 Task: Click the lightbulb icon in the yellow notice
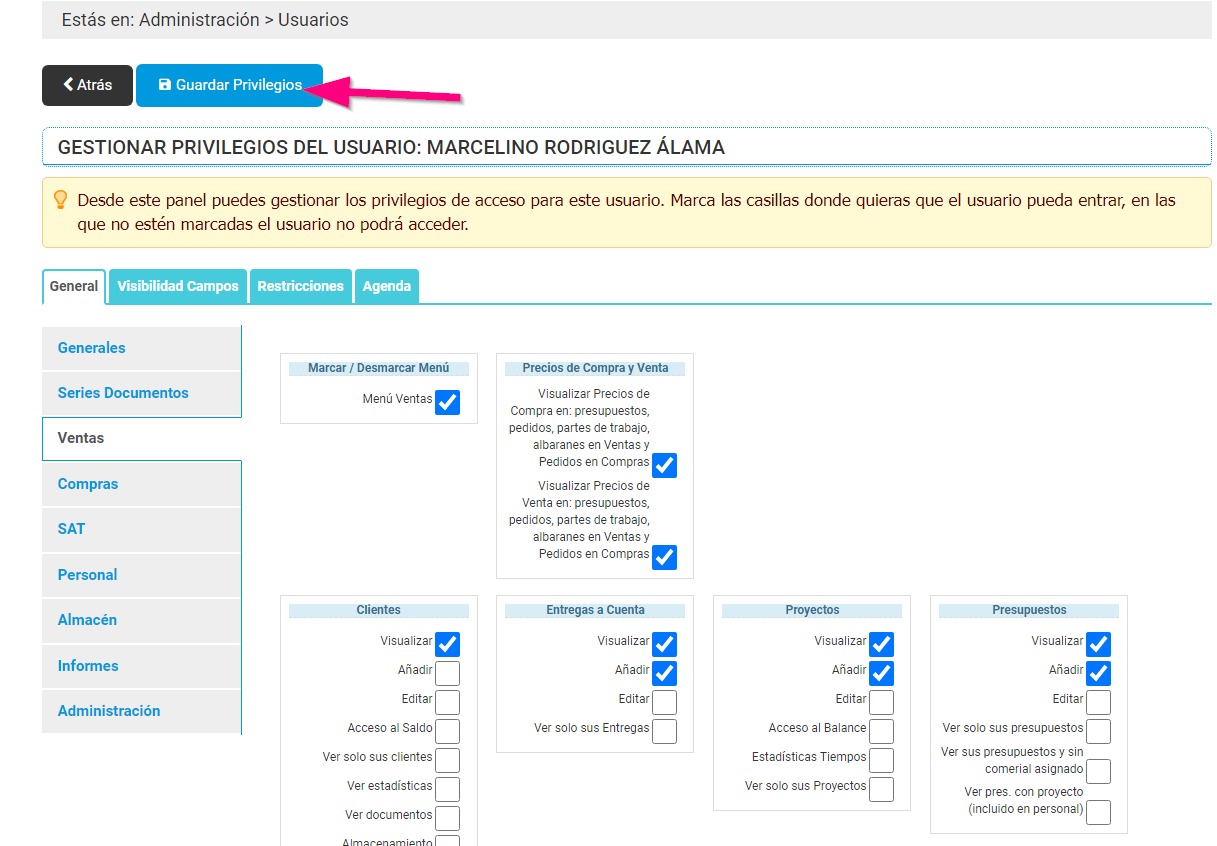point(60,200)
